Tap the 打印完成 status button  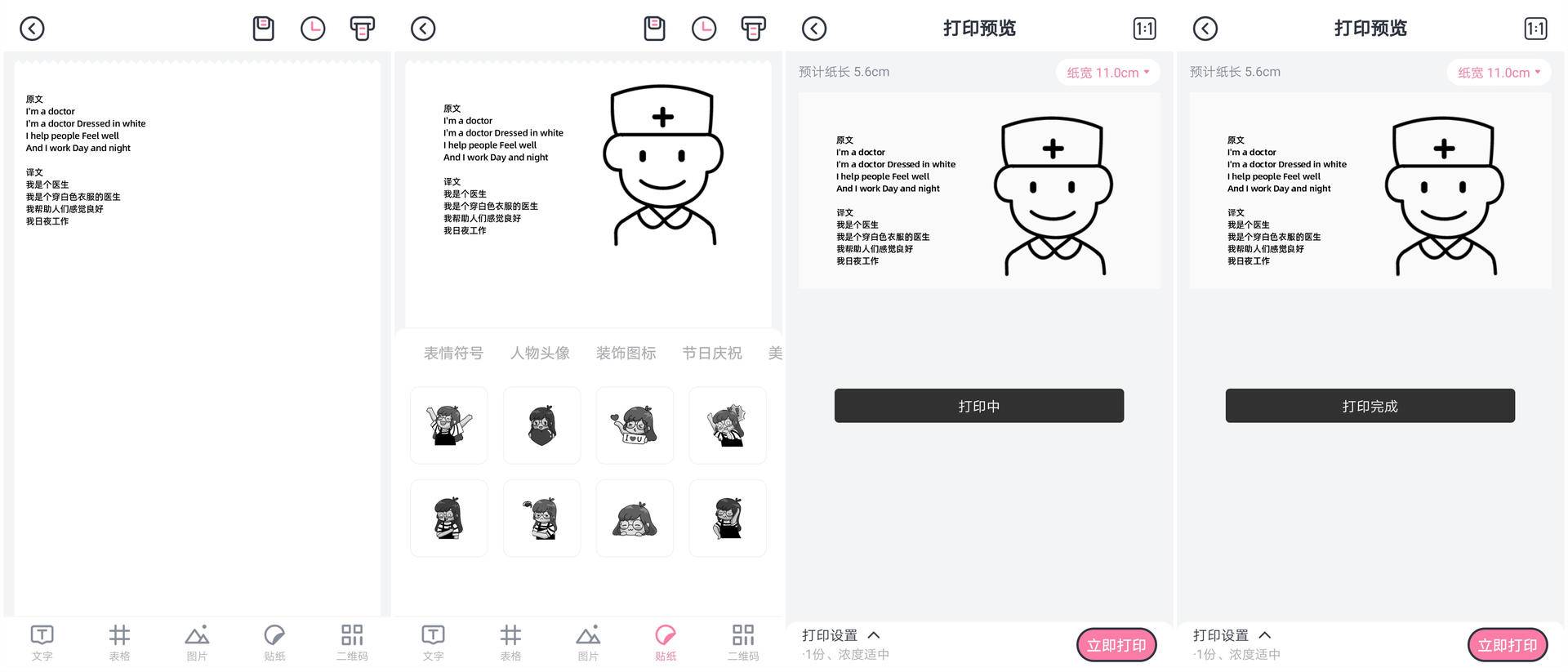pyautogui.click(x=1370, y=406)
